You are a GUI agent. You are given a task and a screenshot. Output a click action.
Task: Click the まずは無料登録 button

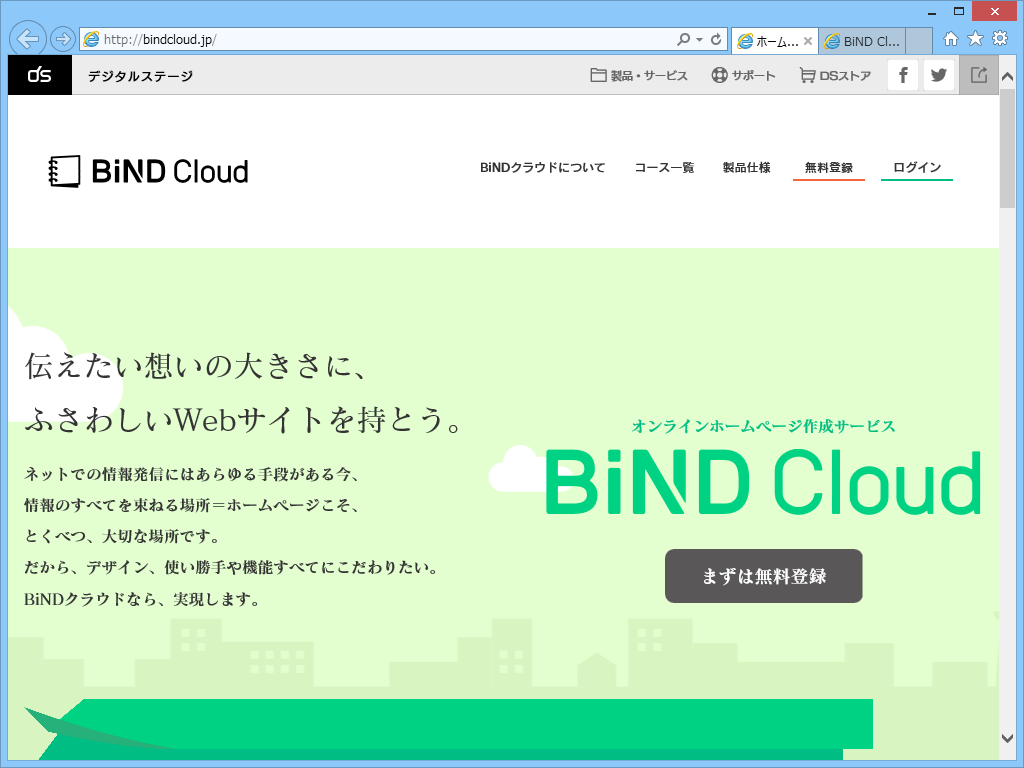click(763, 576)
